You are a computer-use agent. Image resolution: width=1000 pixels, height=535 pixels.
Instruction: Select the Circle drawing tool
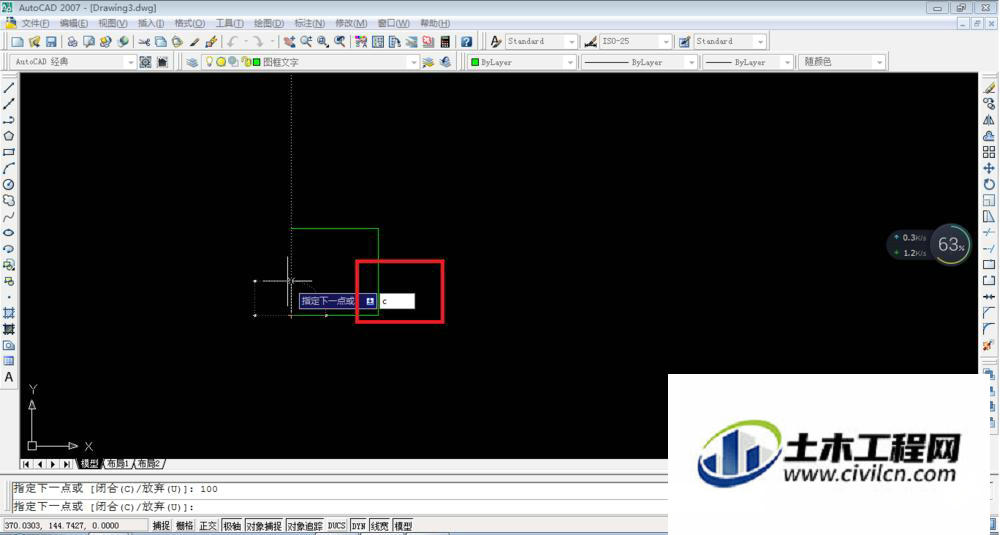click(9, 184)
